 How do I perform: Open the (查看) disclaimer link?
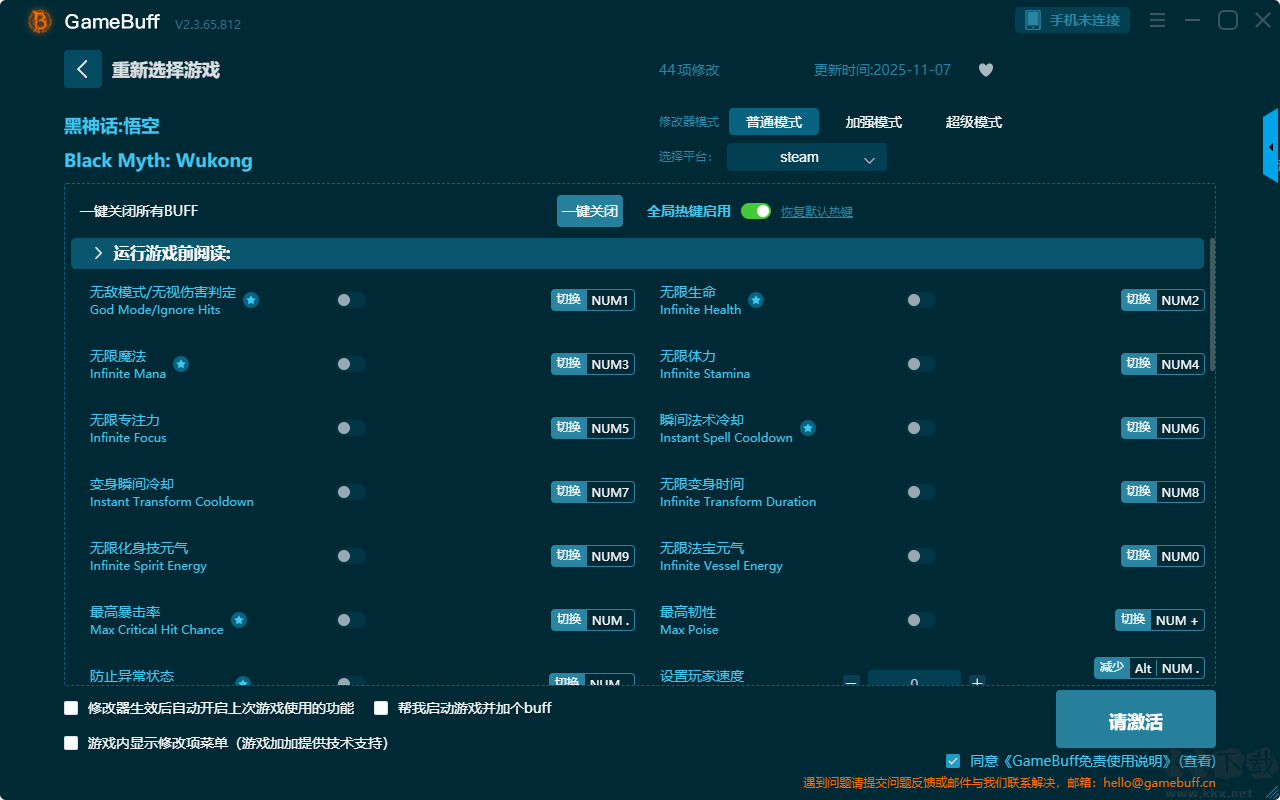pyautogui.click(x=1195, y=762)
